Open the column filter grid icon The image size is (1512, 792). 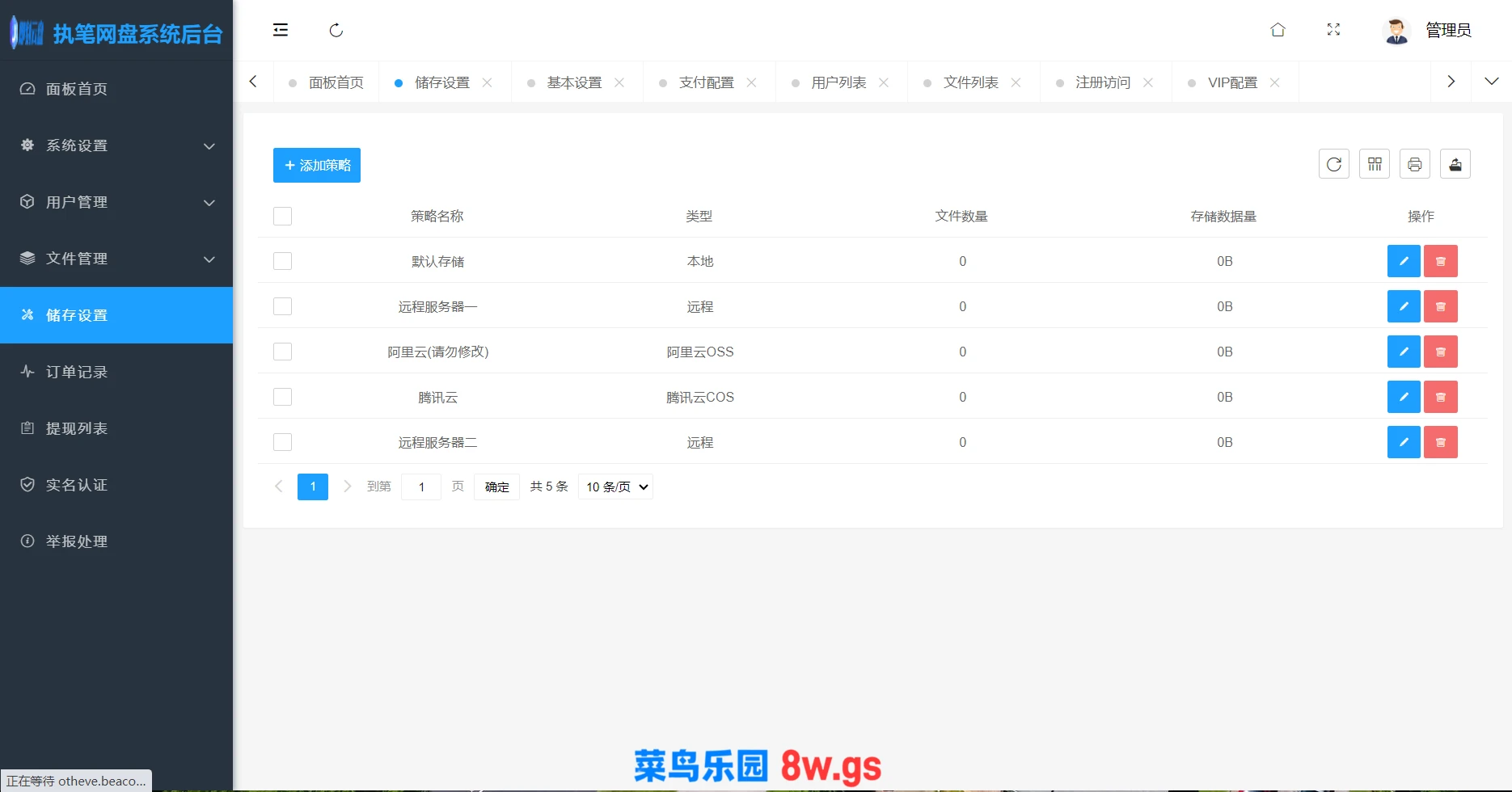click(1375, 164)
